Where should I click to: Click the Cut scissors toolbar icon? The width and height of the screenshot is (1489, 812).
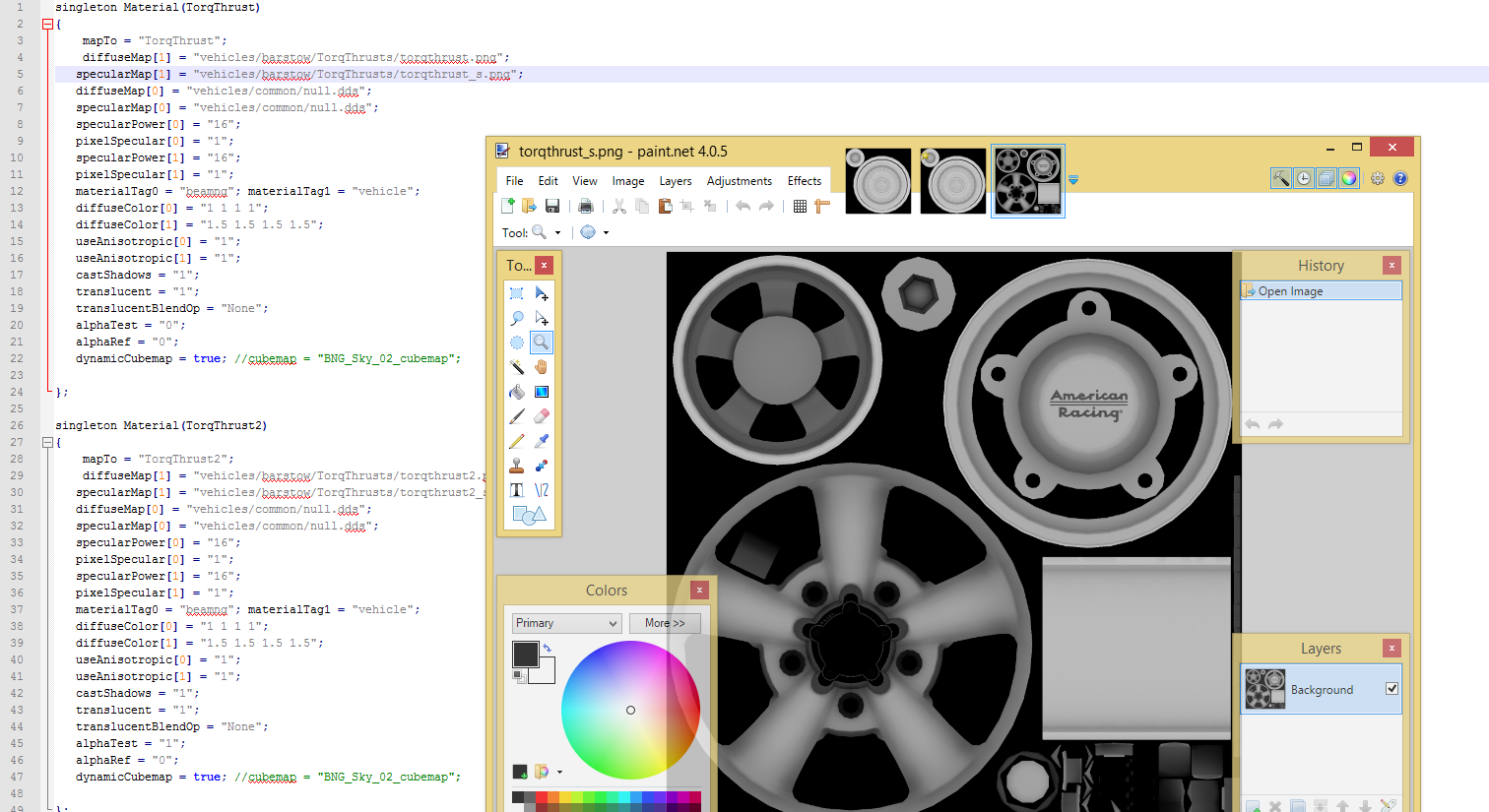[619, 206]
